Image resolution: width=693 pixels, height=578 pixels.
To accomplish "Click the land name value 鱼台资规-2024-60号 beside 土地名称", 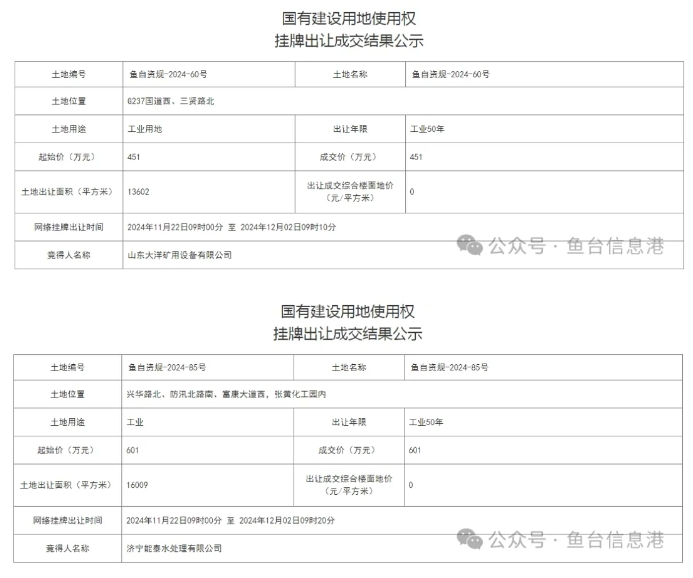I will pos(450,74).
